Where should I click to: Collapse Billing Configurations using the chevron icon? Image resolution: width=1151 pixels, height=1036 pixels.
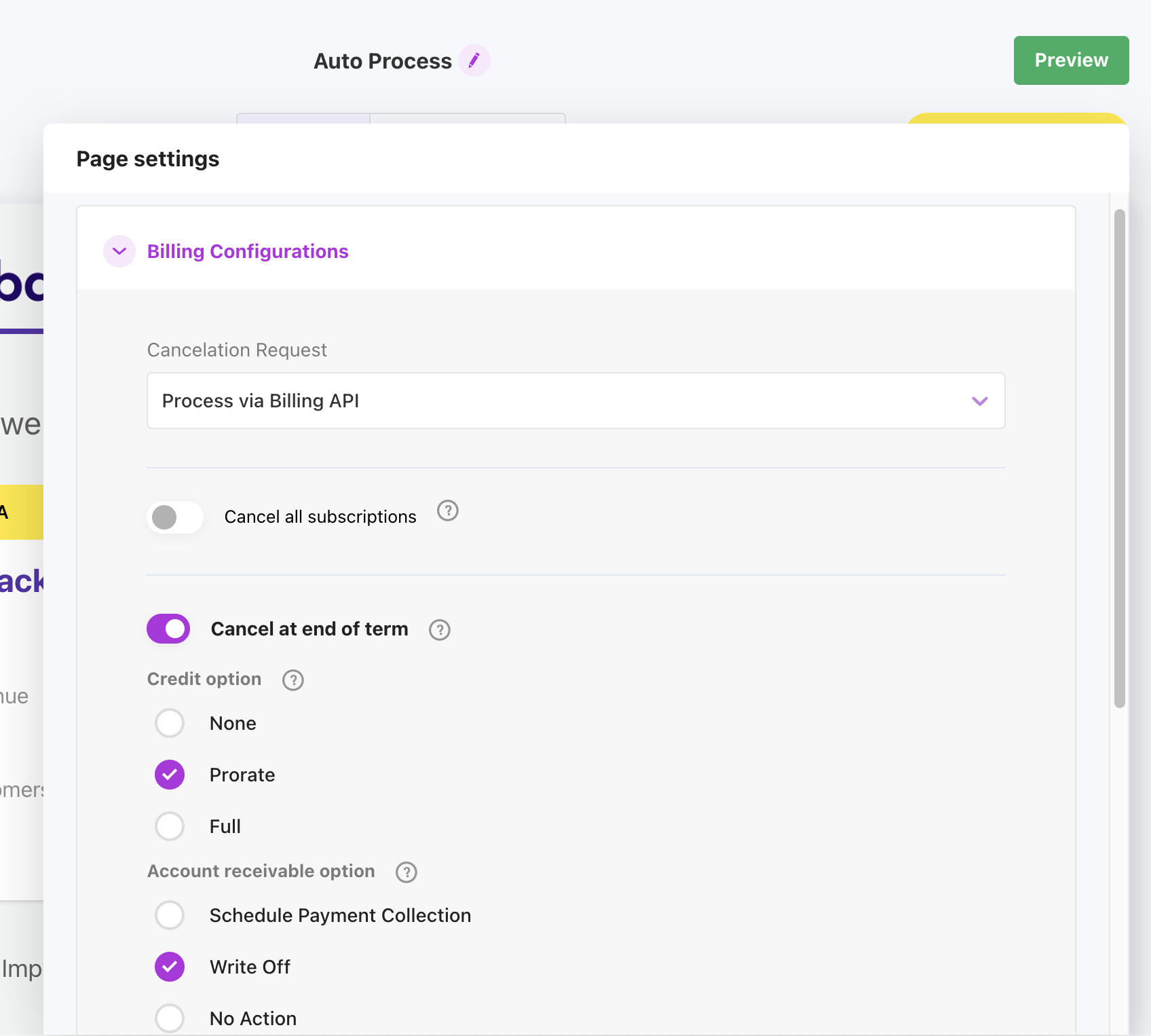[119, 251]
